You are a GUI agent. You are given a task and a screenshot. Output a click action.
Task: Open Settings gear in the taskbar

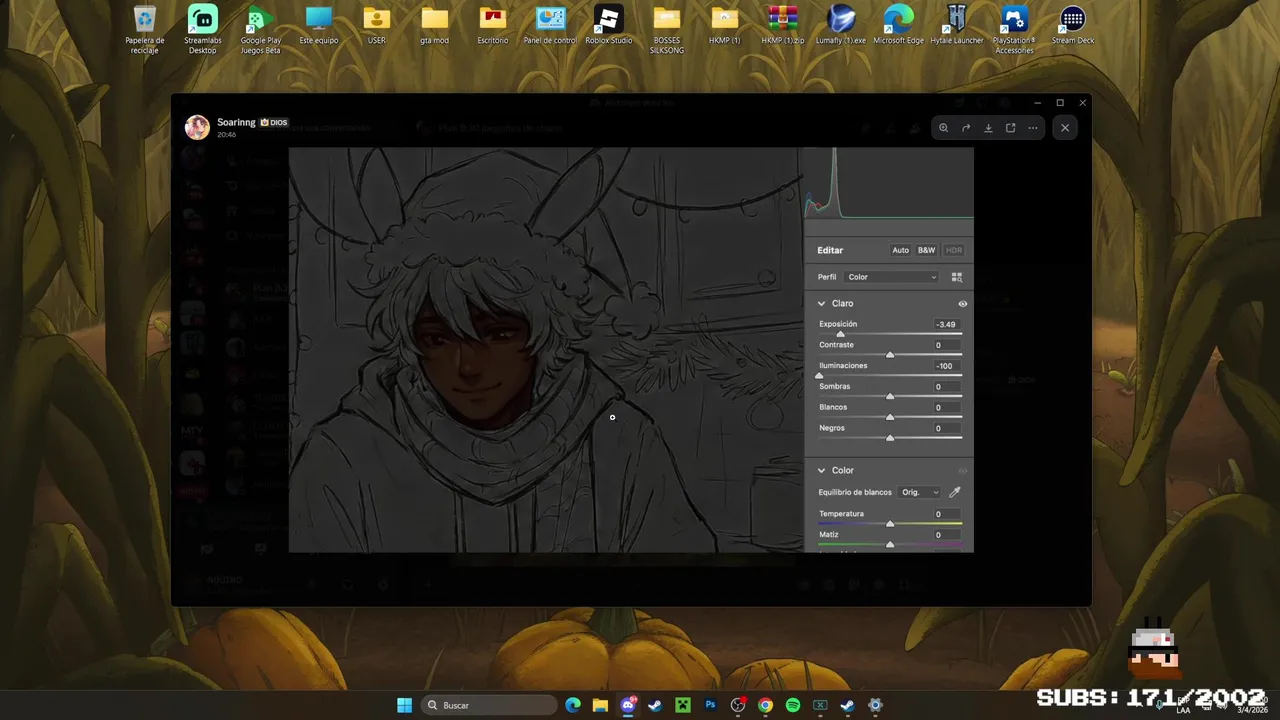pyautogui.click(x=875, y=705)
